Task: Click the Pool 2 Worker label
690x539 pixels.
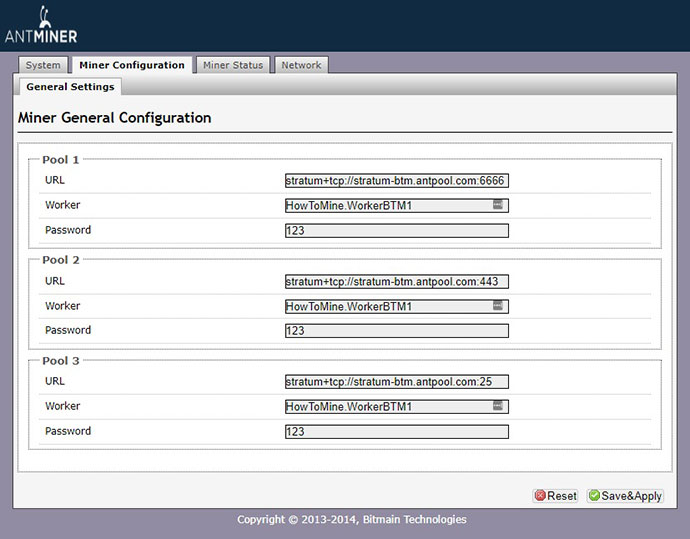Action: tap(62, 306)
